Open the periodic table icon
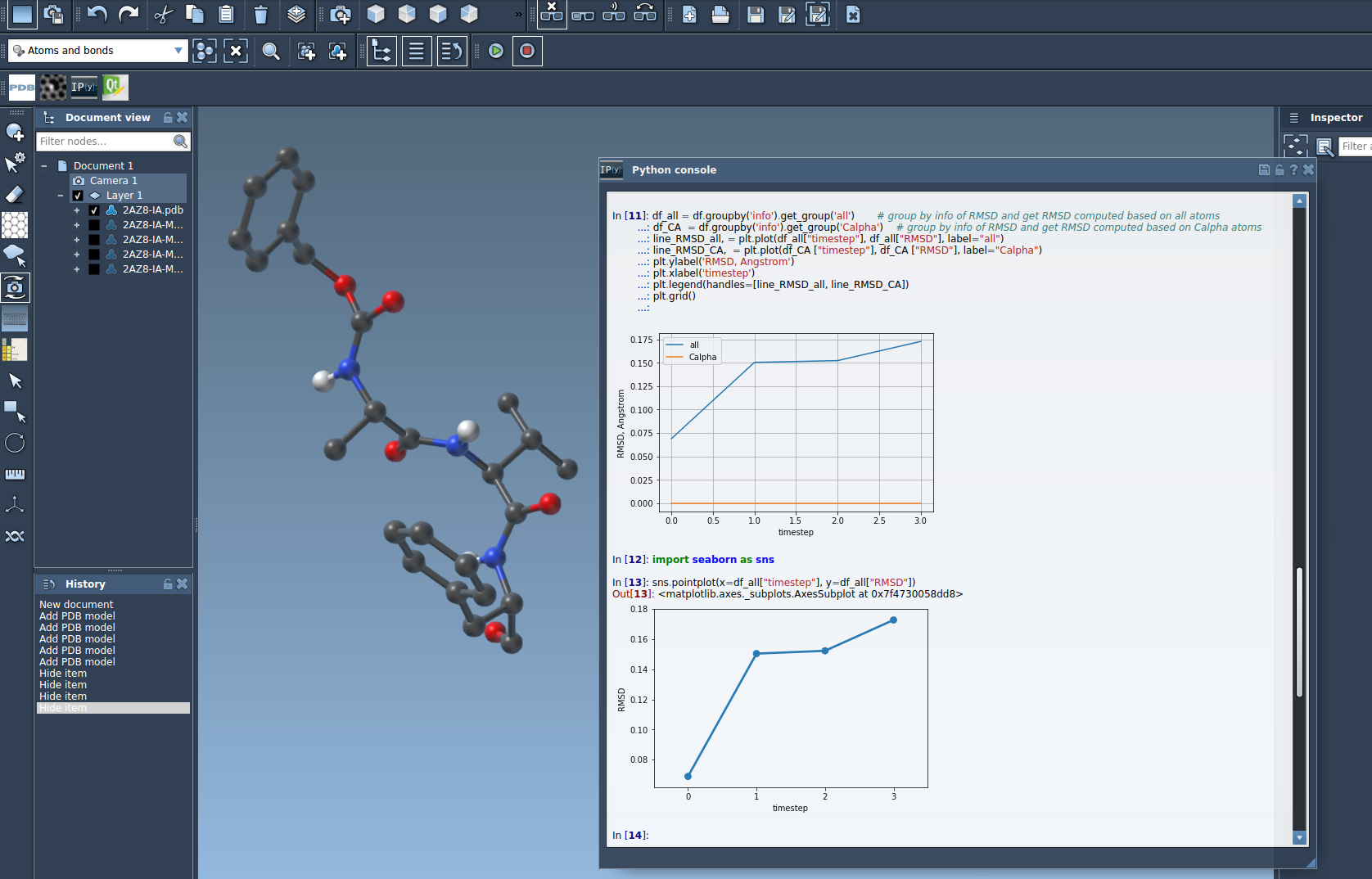 coord(15,349)
